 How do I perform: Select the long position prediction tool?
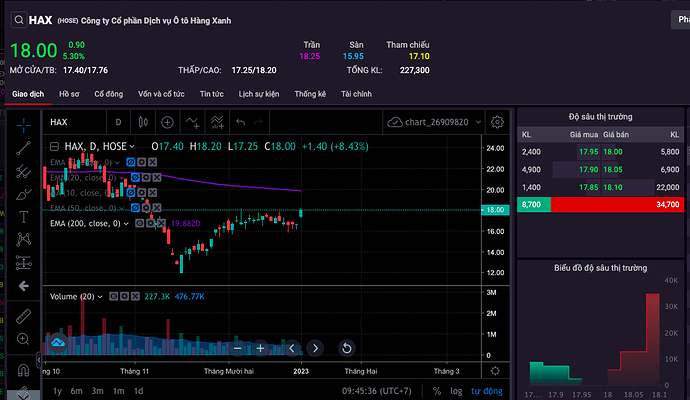(23, 263)
